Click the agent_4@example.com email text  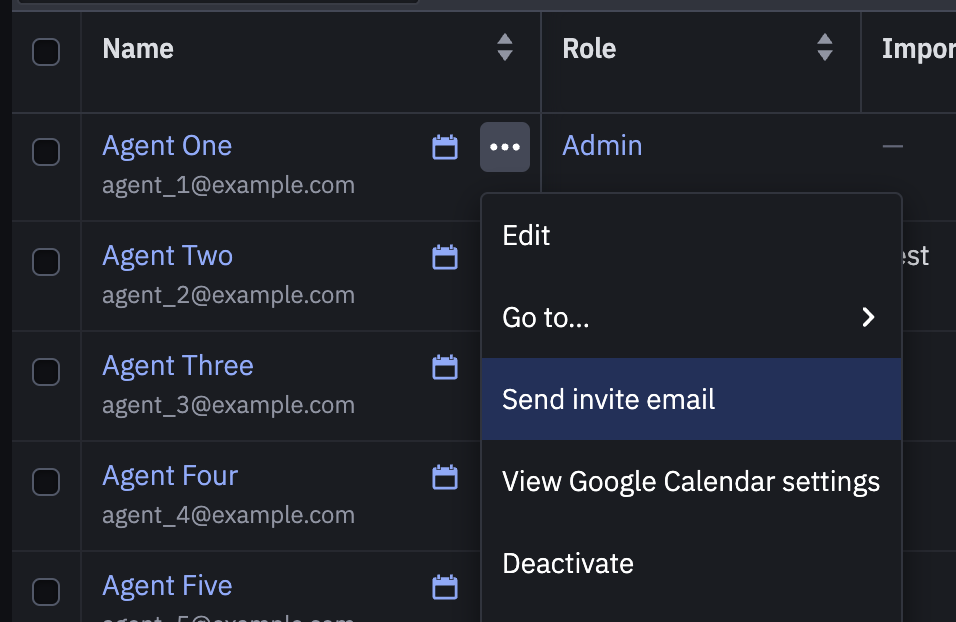click(x=229, y=515)
